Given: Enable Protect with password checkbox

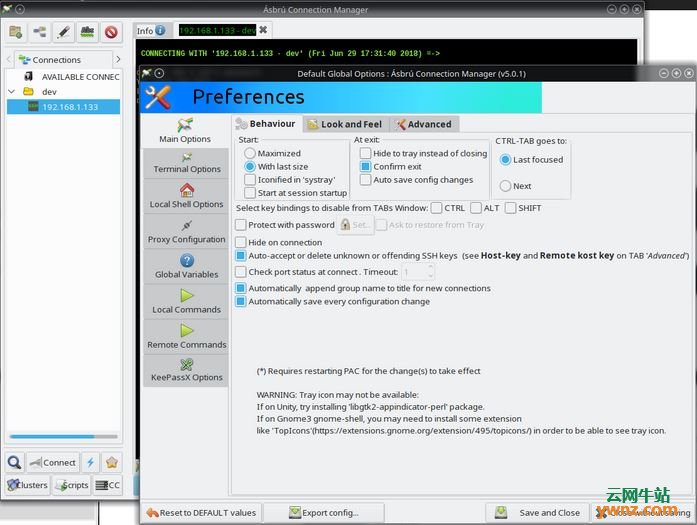Looking at the screenshot, I should pyautogui.click(x=240, y=225).
